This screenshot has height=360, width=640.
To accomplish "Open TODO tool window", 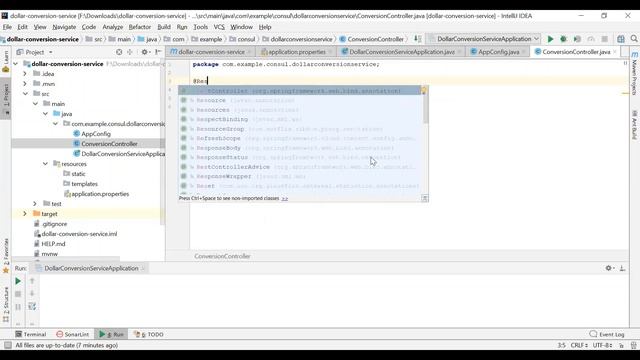I will (x=148, y=334).
